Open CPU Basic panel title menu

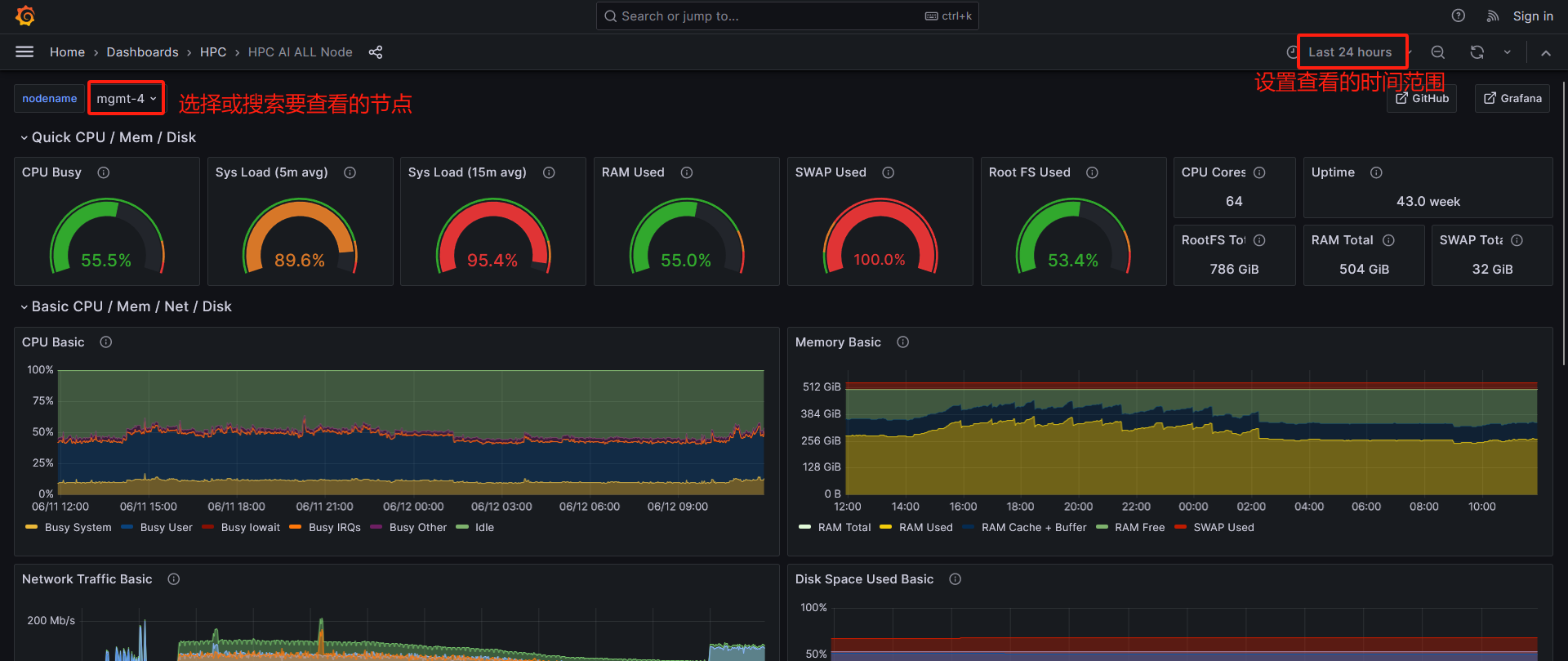pyautogui.click(x=53, y=342)
